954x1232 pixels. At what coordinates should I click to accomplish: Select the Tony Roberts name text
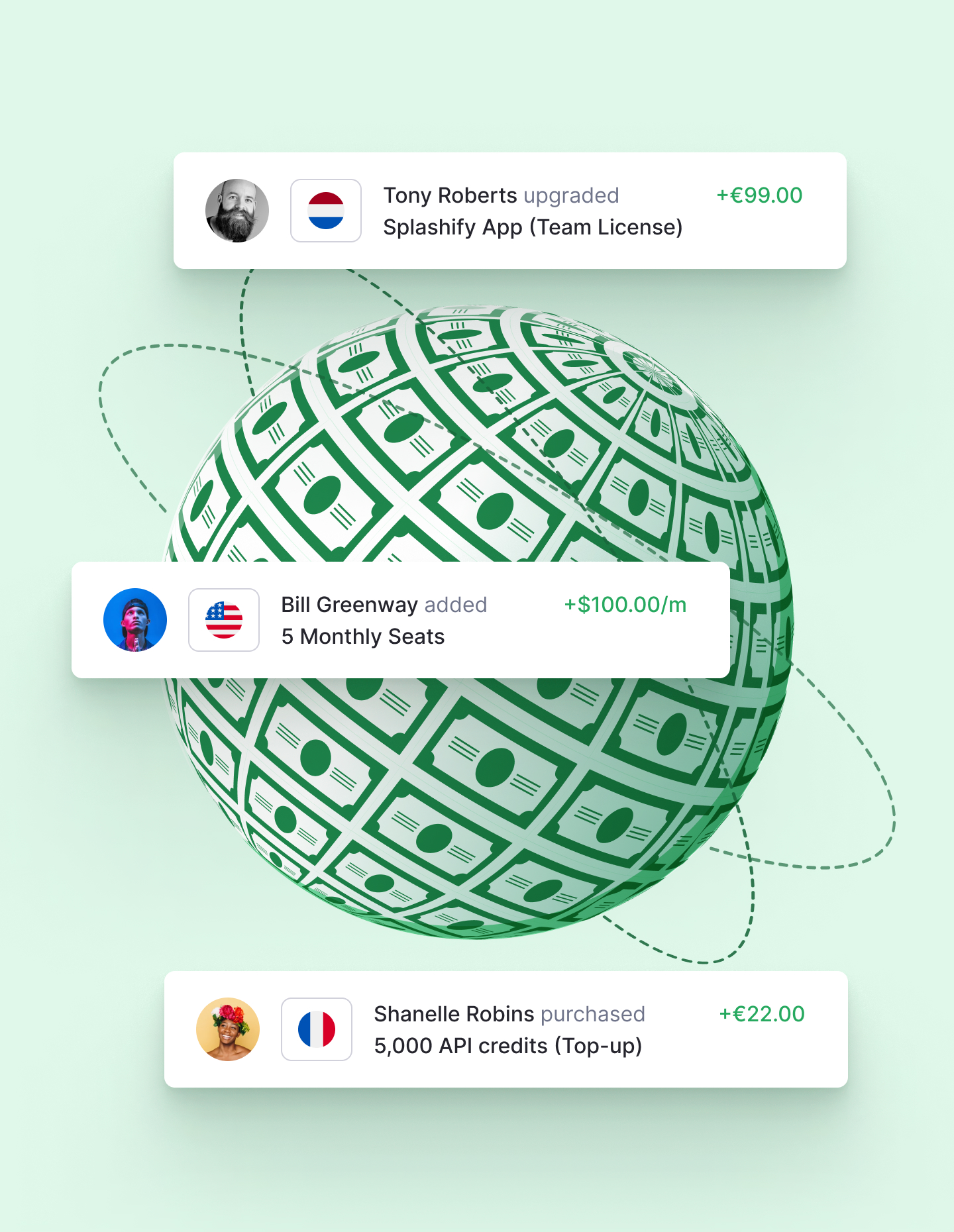450,195
